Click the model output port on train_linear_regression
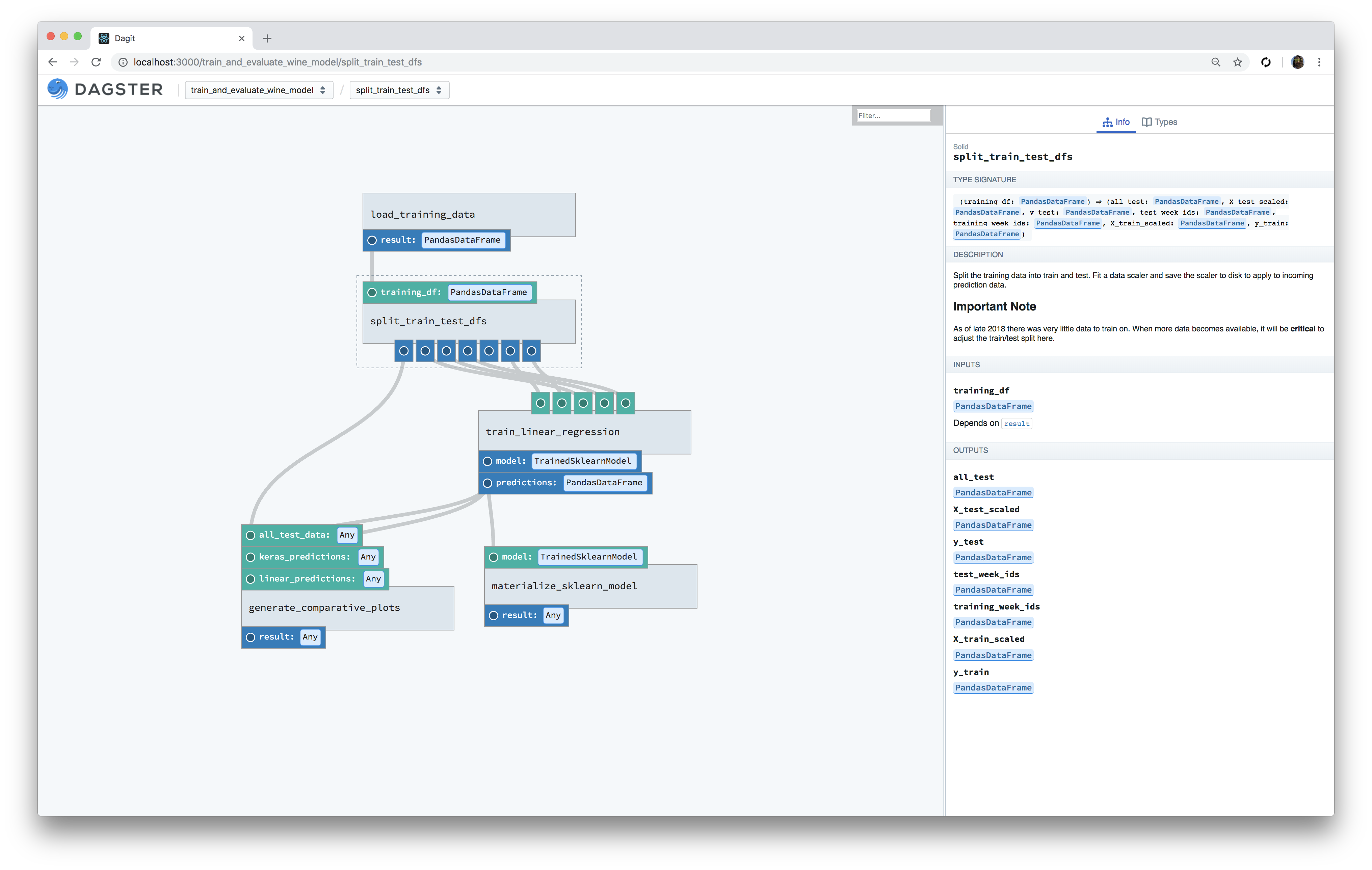This screenshot has height=870, width=1372. coord(487,461)
